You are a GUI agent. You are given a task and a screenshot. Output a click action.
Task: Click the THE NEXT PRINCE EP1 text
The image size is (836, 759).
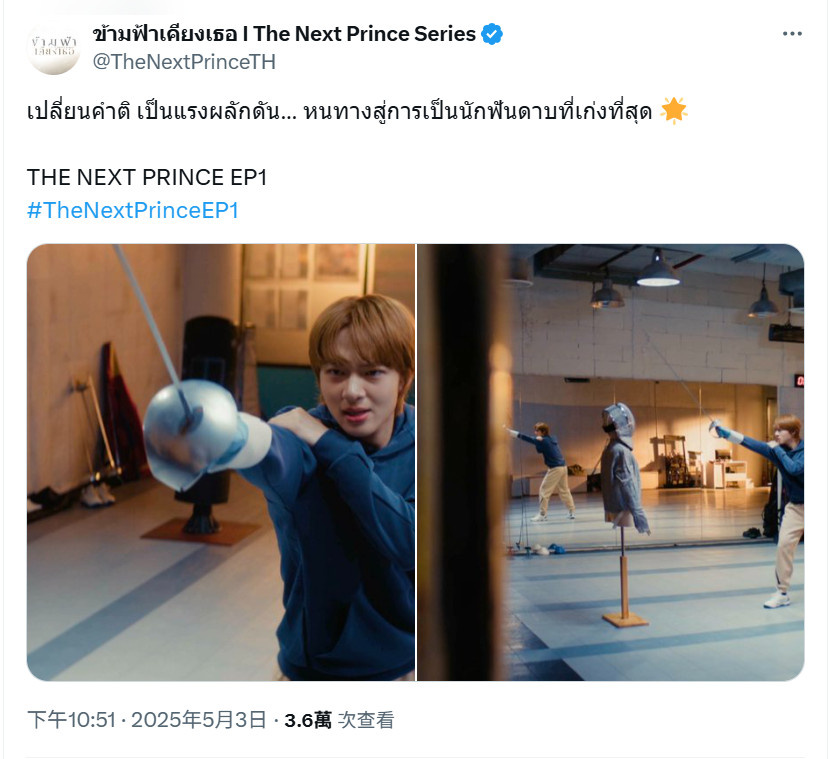click(147, 177)
